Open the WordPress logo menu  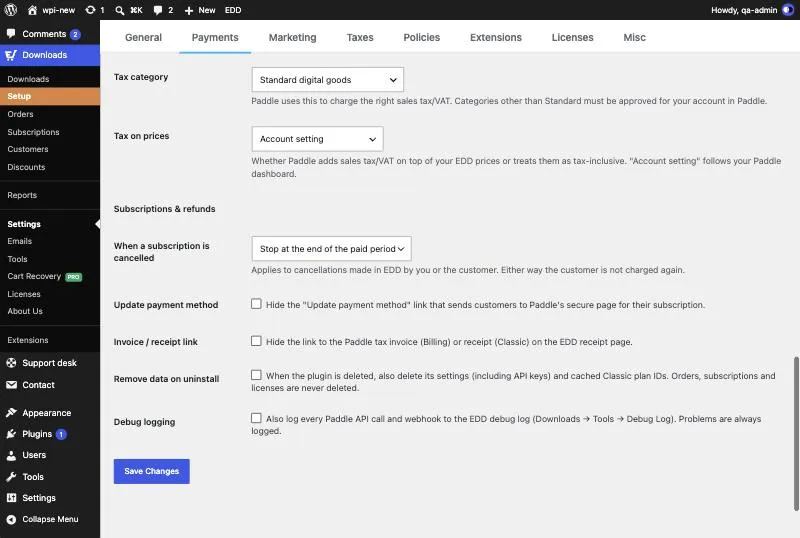click(11, 10)
